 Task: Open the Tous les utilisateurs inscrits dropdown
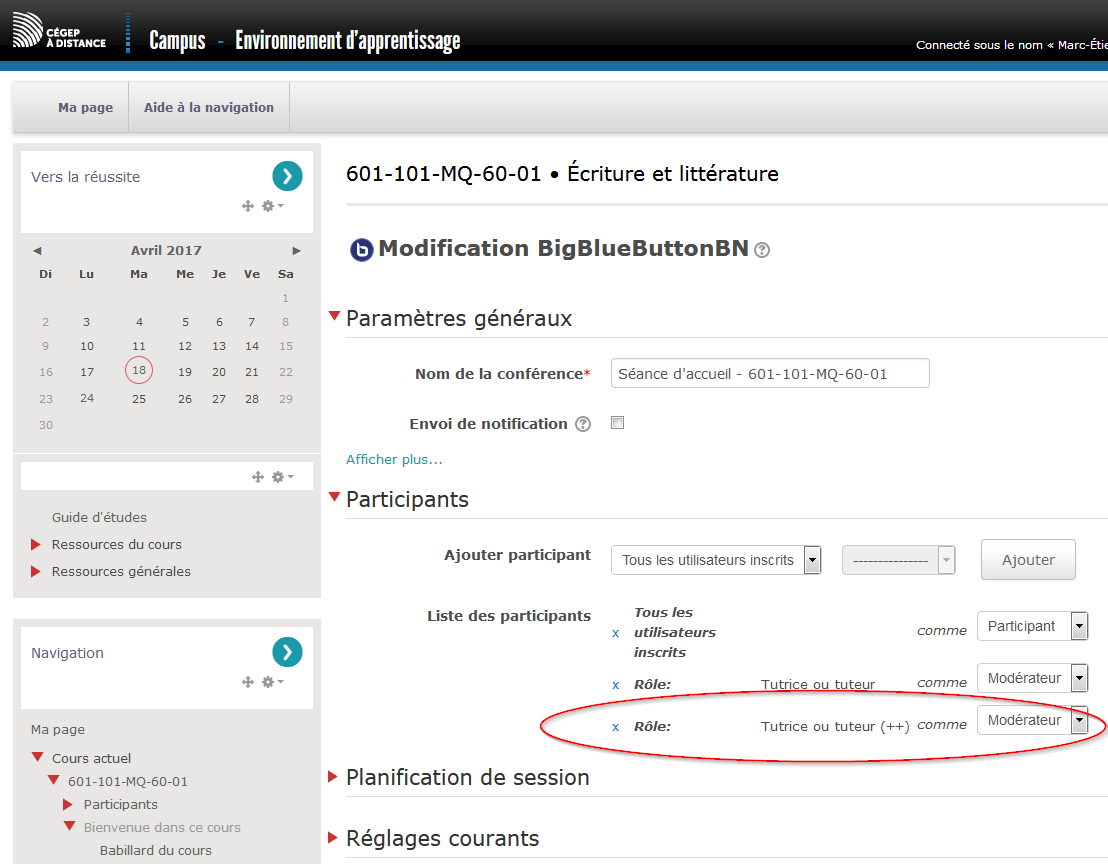tap(716, 560)
